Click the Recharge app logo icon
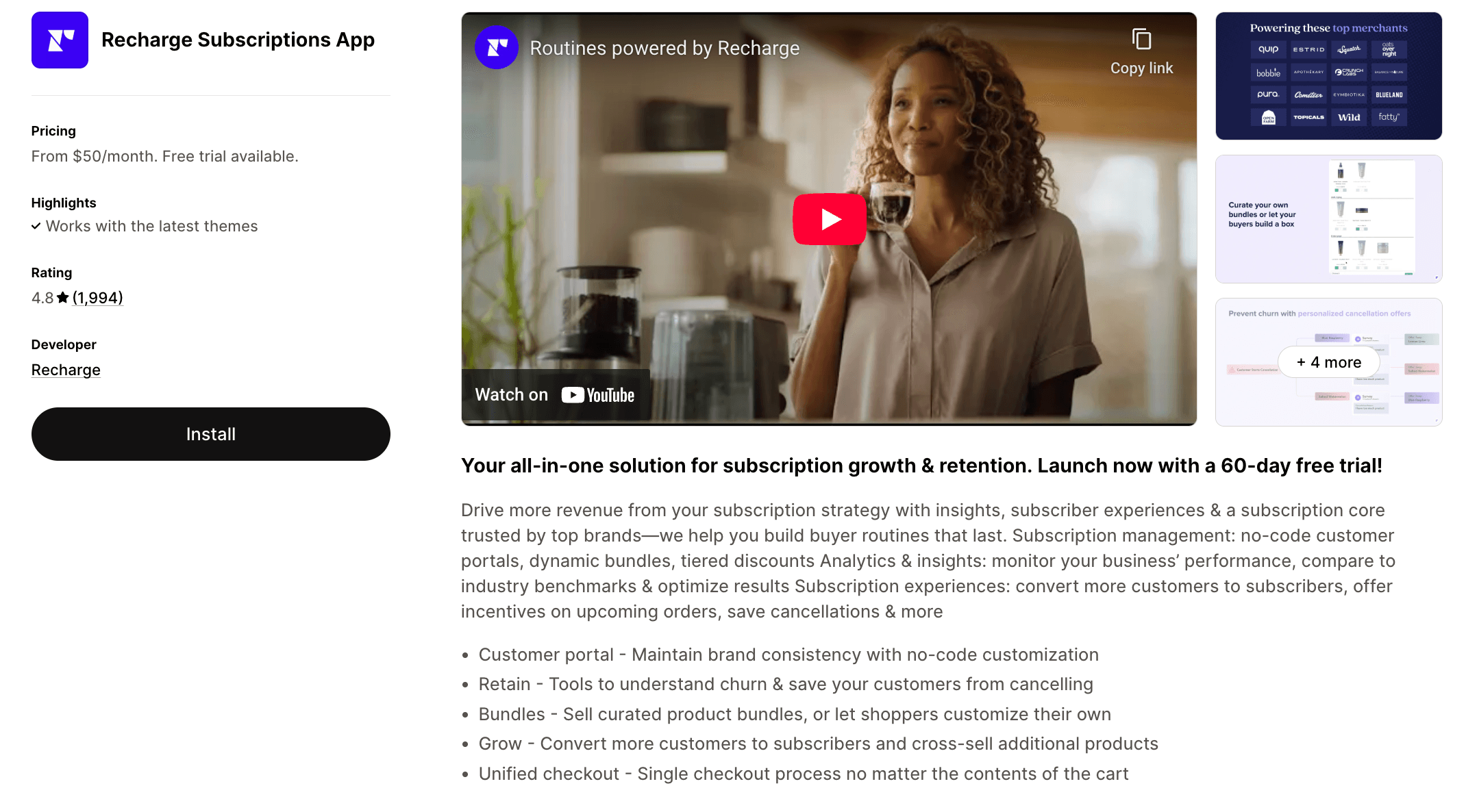The height and width of the screenshot is (812, 1466). click(x=60, y=40)
